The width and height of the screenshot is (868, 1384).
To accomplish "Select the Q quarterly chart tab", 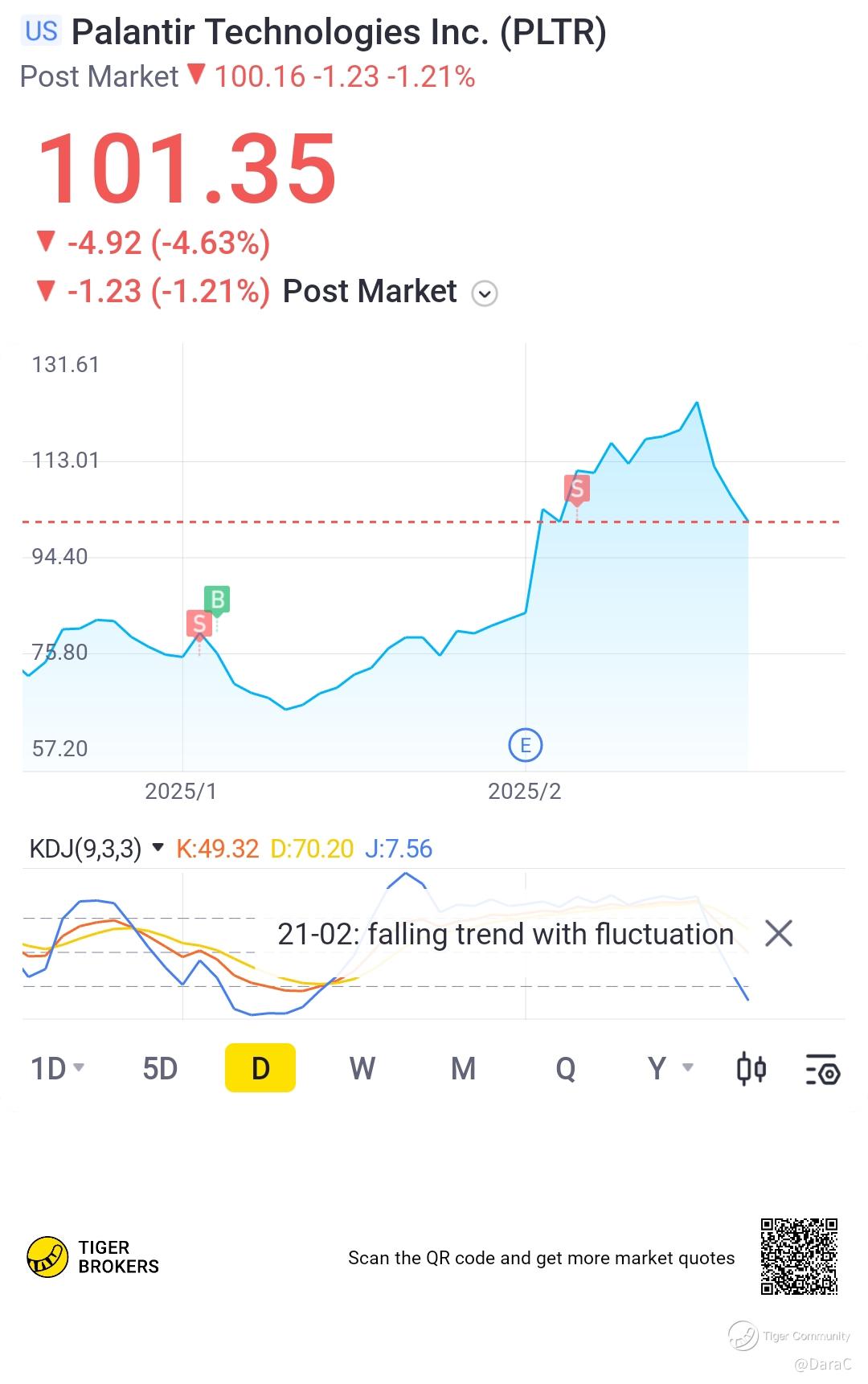I will 565,1069.
